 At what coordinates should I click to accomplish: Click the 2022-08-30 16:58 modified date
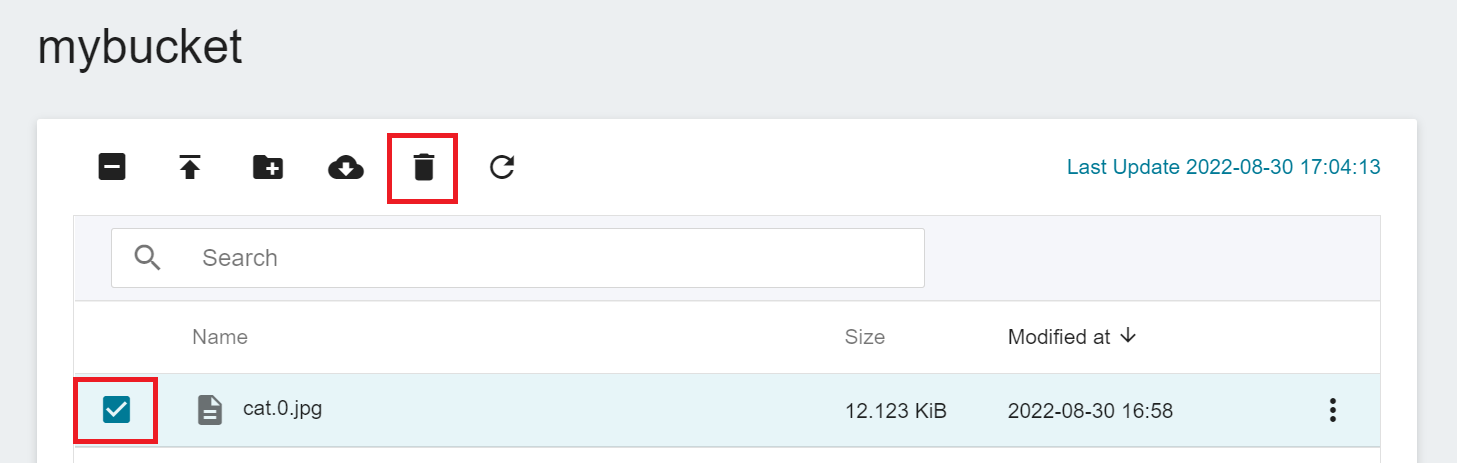[1090, 411]
